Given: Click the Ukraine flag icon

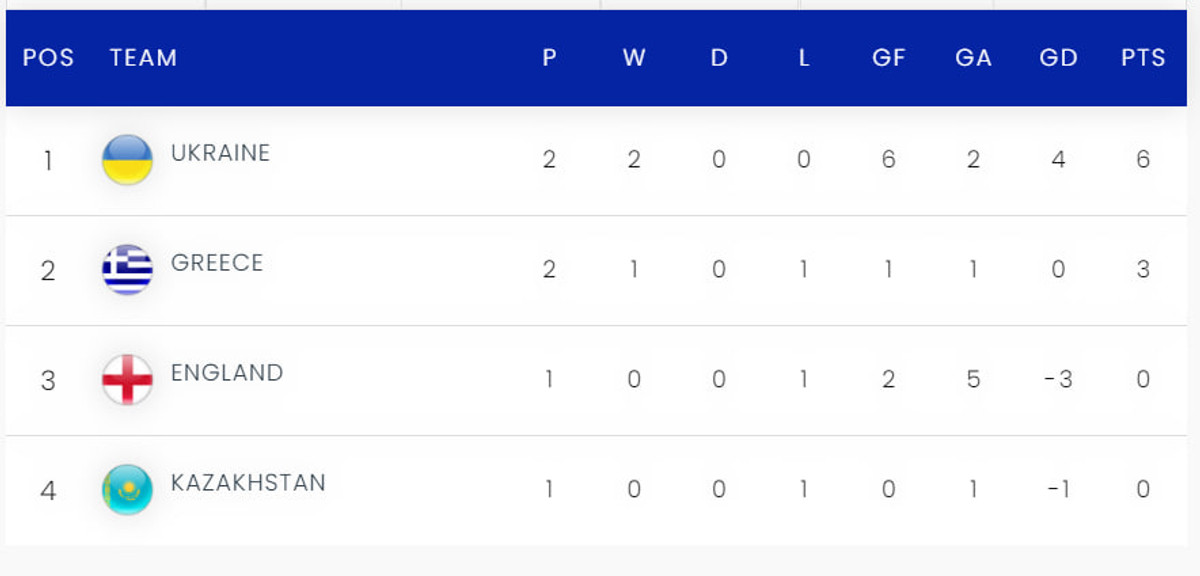Looking at the screenshot, I should click(127, 160).
